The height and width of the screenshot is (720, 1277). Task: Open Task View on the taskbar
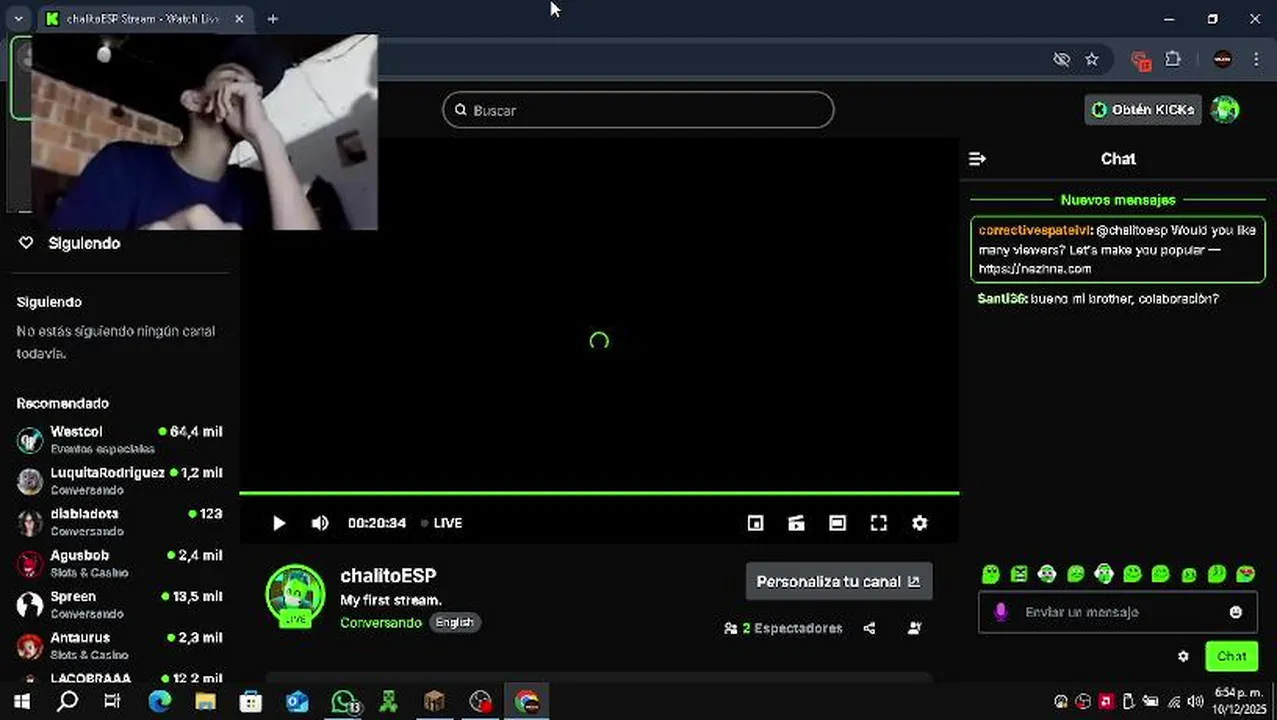(112, 702)
